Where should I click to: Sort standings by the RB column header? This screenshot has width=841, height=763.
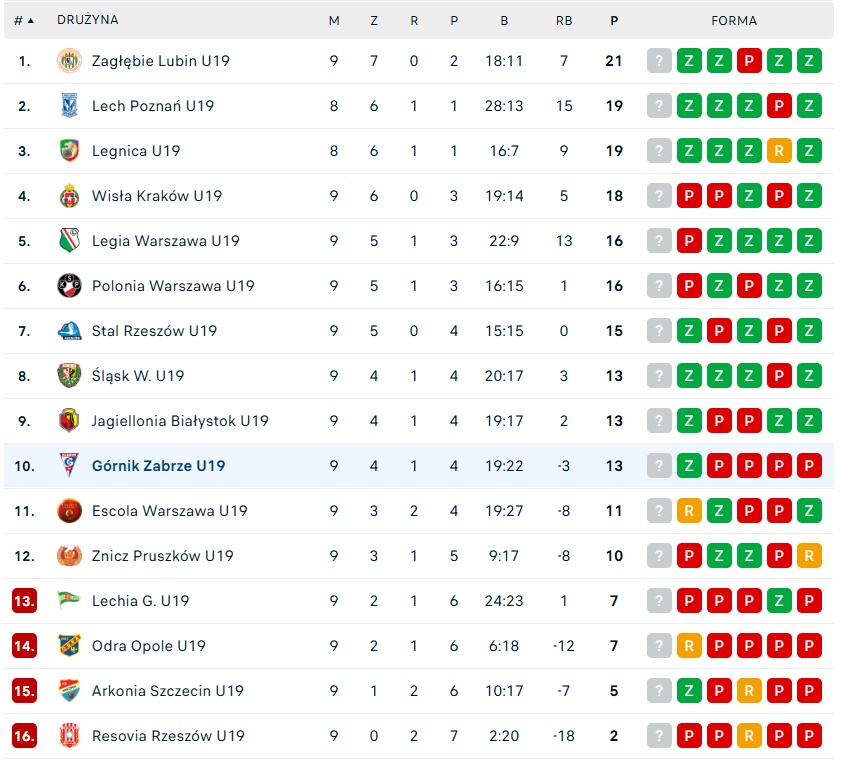564,20
